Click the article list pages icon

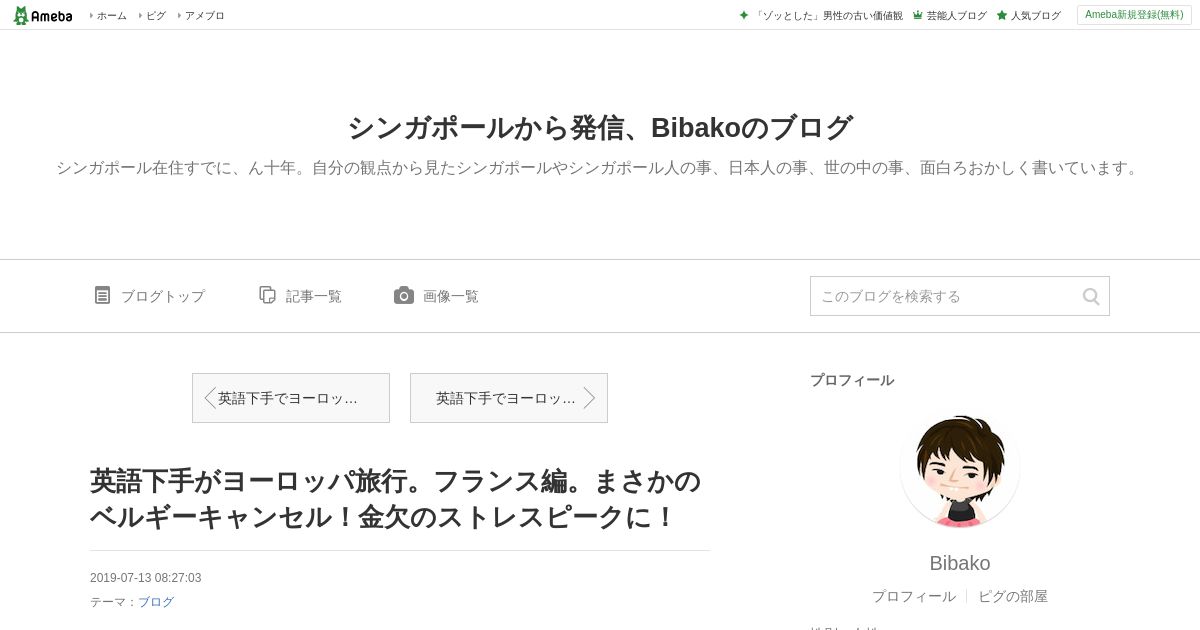[267, 295]
